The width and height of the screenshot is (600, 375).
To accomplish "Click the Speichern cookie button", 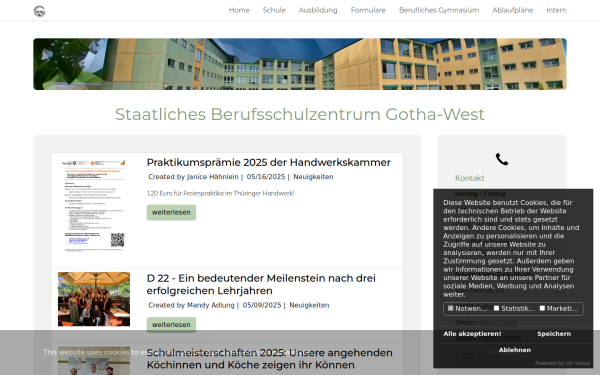I will pos(554,334).
